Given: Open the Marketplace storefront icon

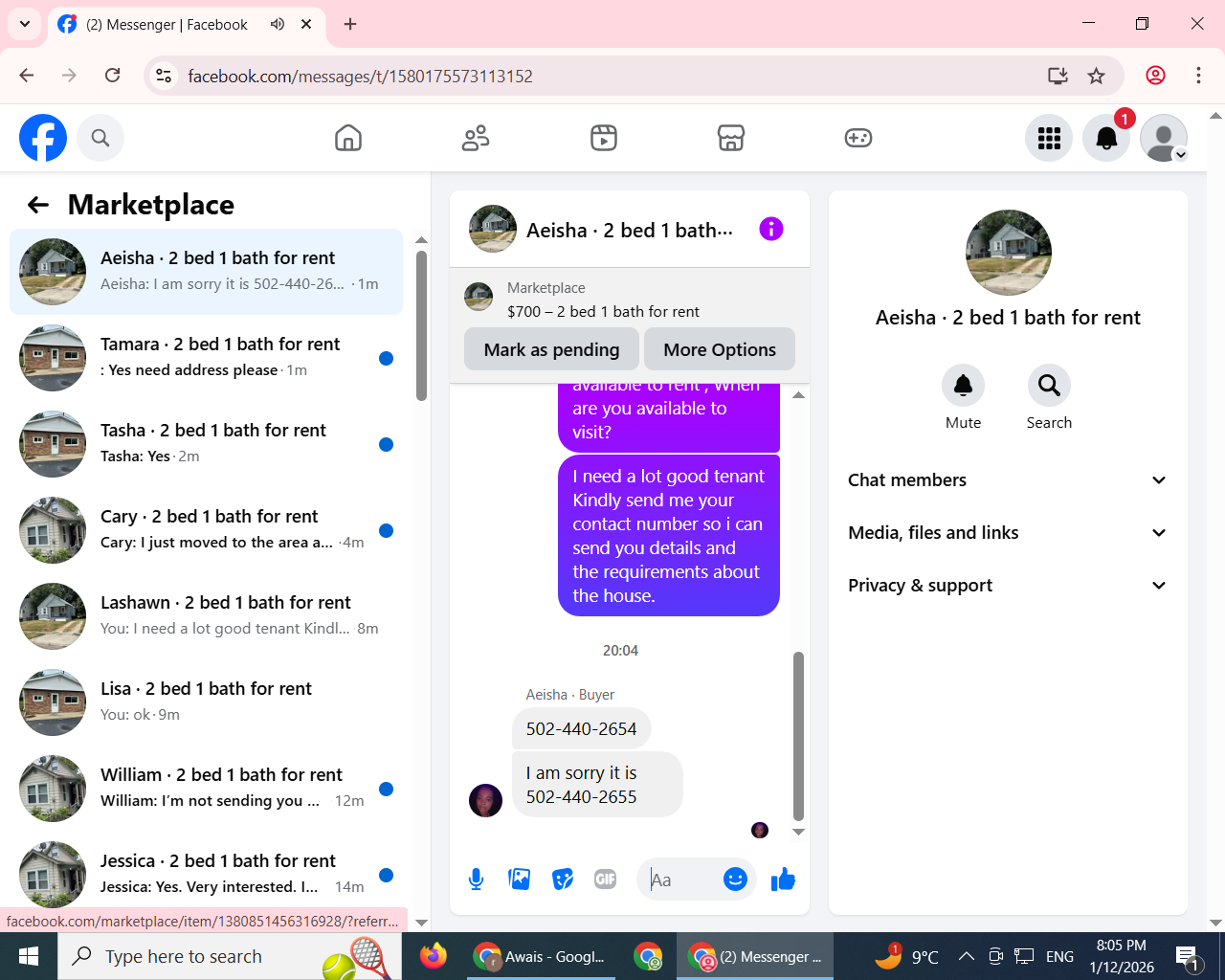Looking at the screenshot, I should click(x=731, y=138).
